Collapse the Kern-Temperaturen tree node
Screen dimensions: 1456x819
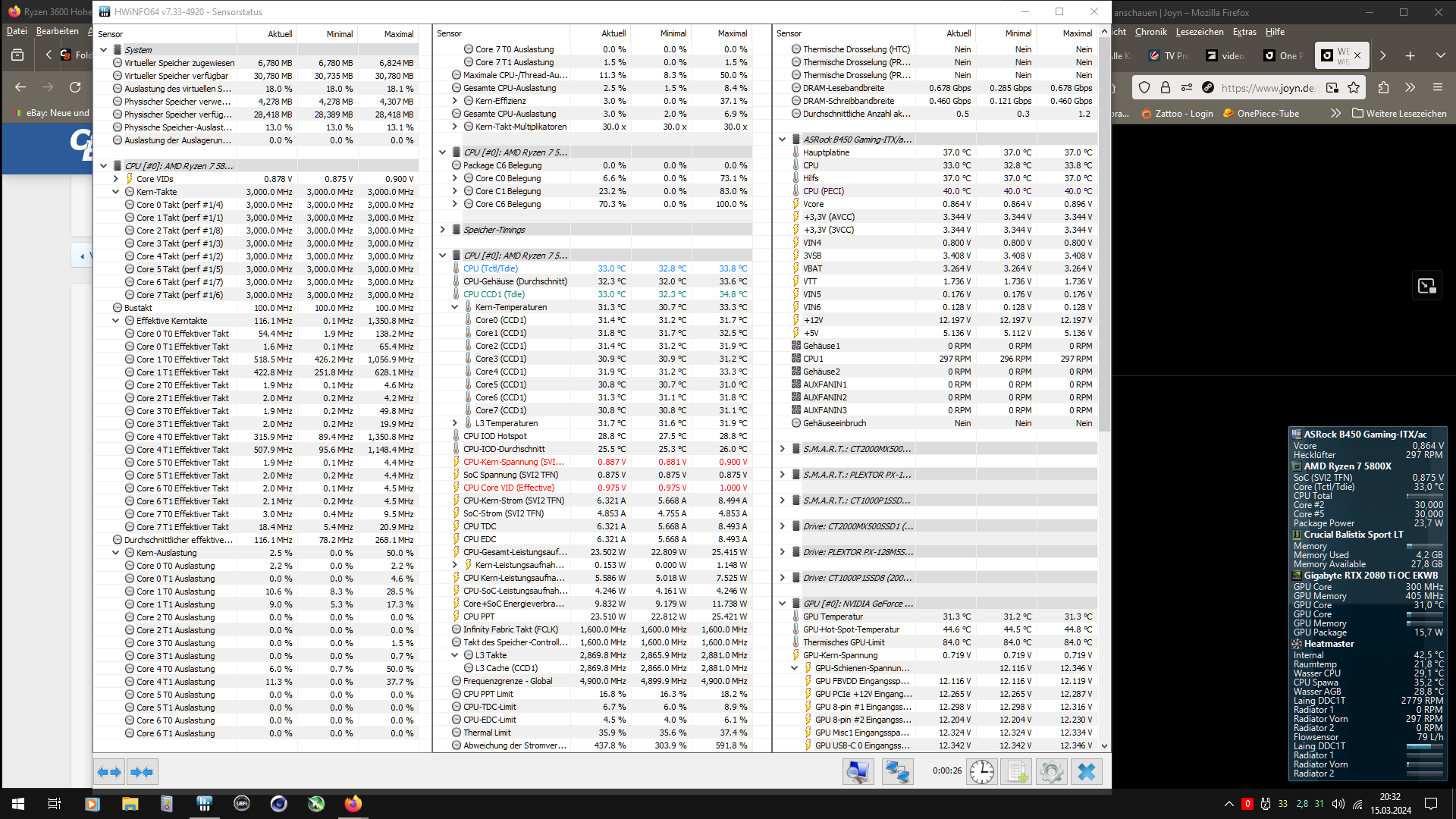[x=455, y=307]
